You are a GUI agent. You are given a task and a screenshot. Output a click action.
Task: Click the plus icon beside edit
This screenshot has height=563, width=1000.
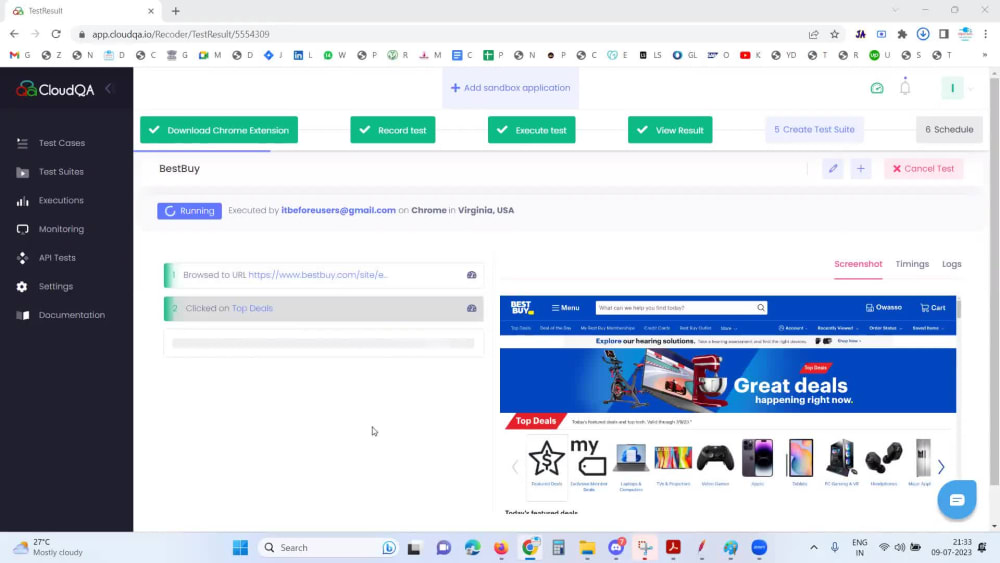tap(860, 169)
